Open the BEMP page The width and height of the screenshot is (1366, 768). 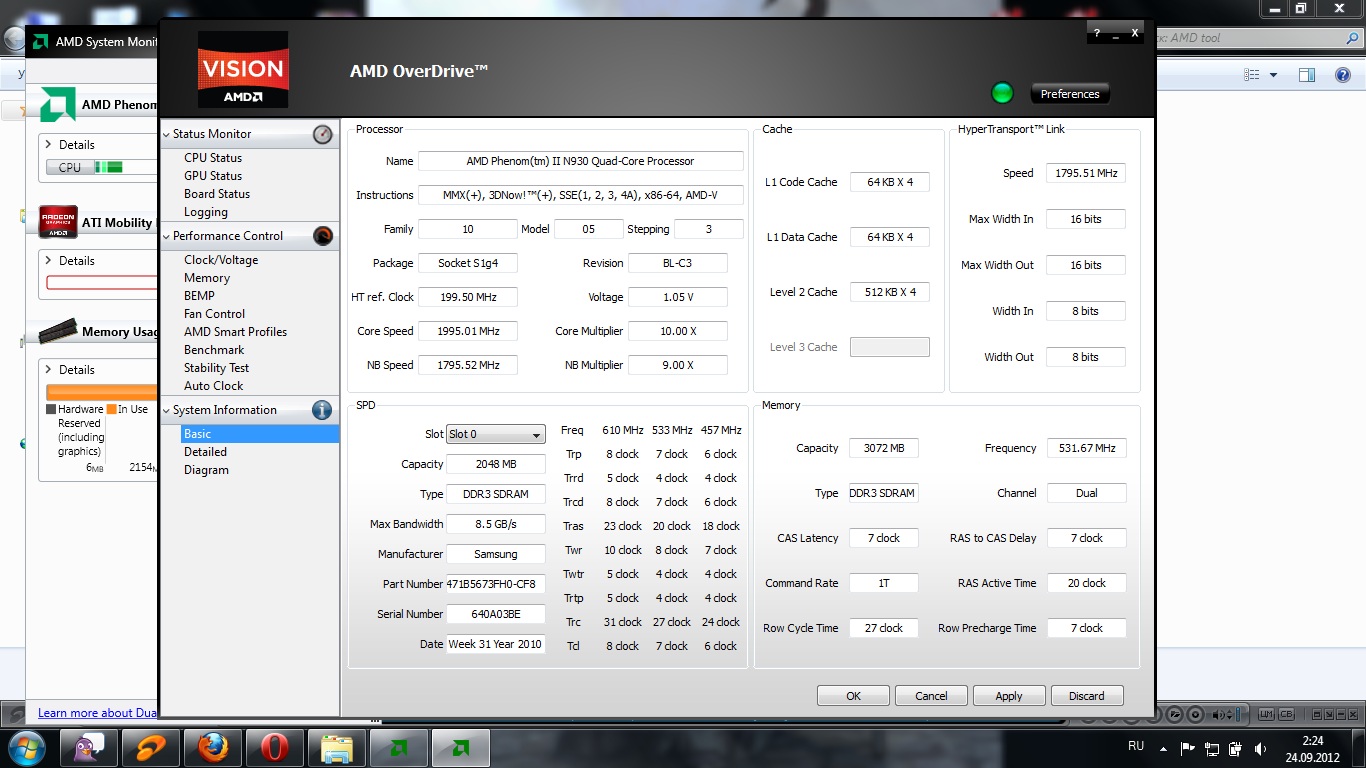[199, 296]
